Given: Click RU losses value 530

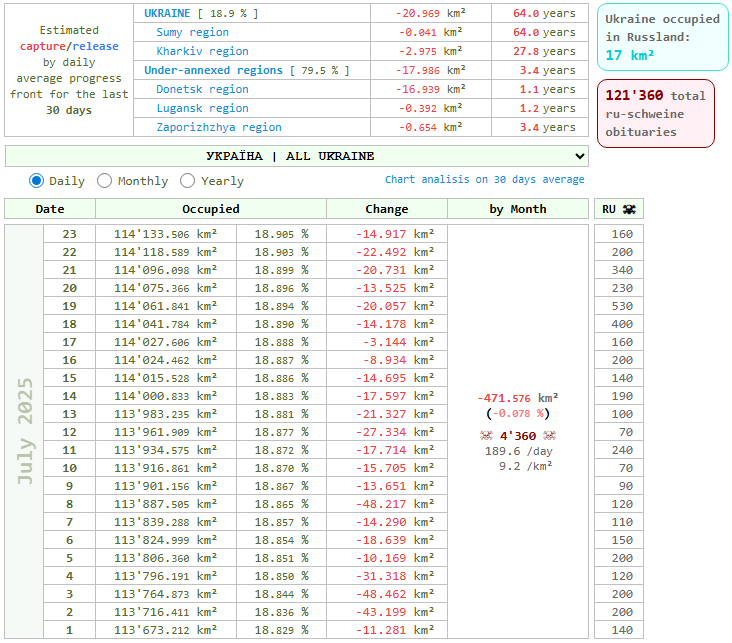Looking at the screenshot, I should pyautogui.click(x=622, y=306).
